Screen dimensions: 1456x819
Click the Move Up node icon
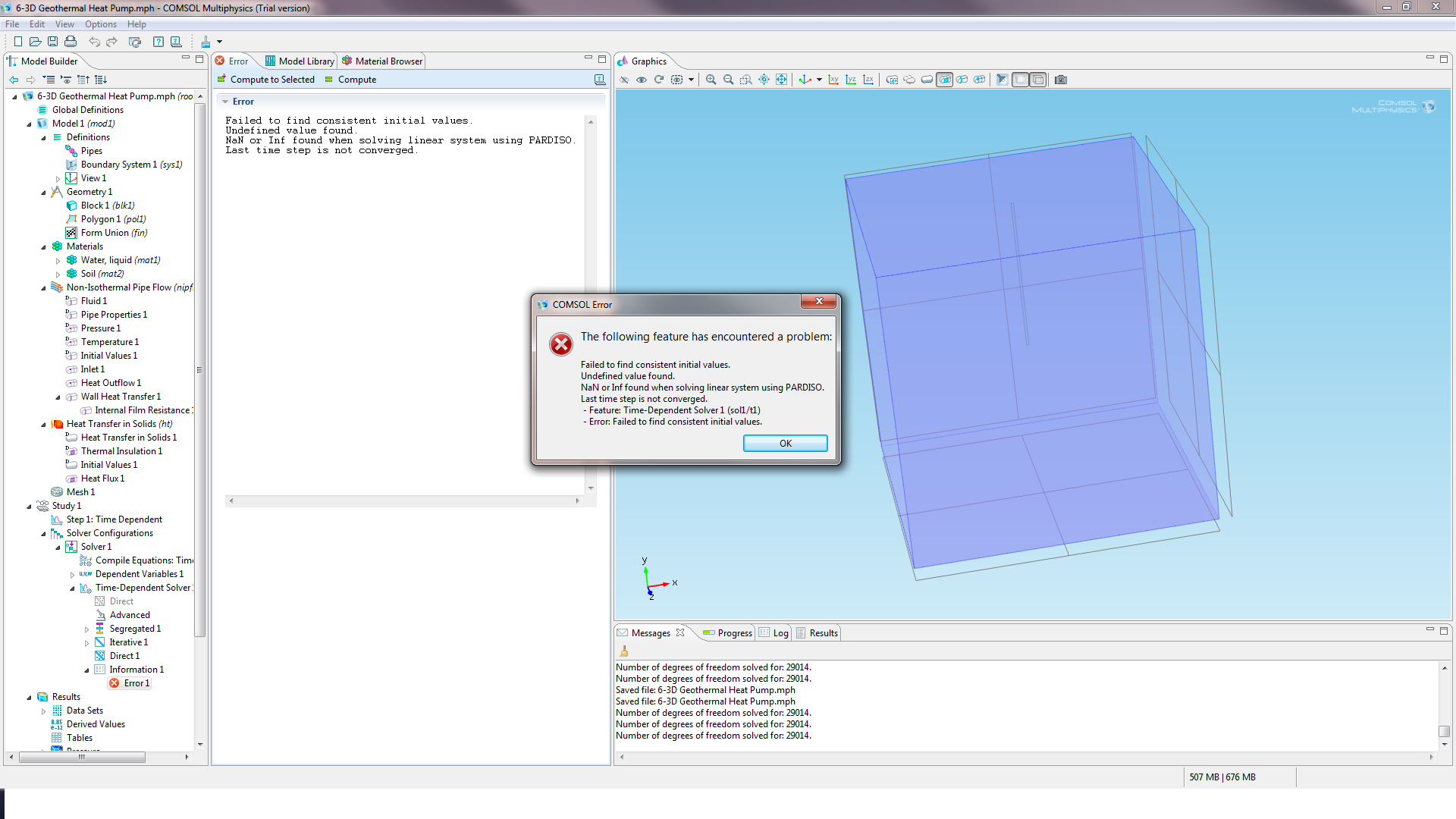pyautogui.click(x=83, y=80)
